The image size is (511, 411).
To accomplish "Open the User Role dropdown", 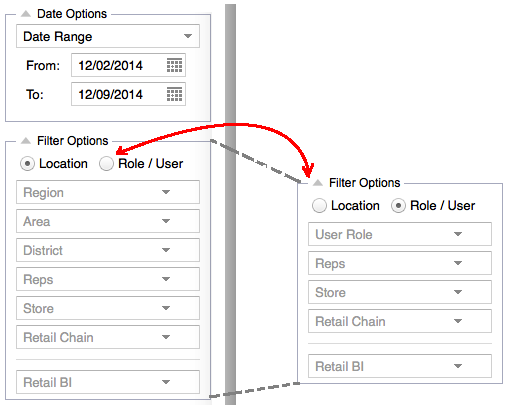I will tap(400, 234).
